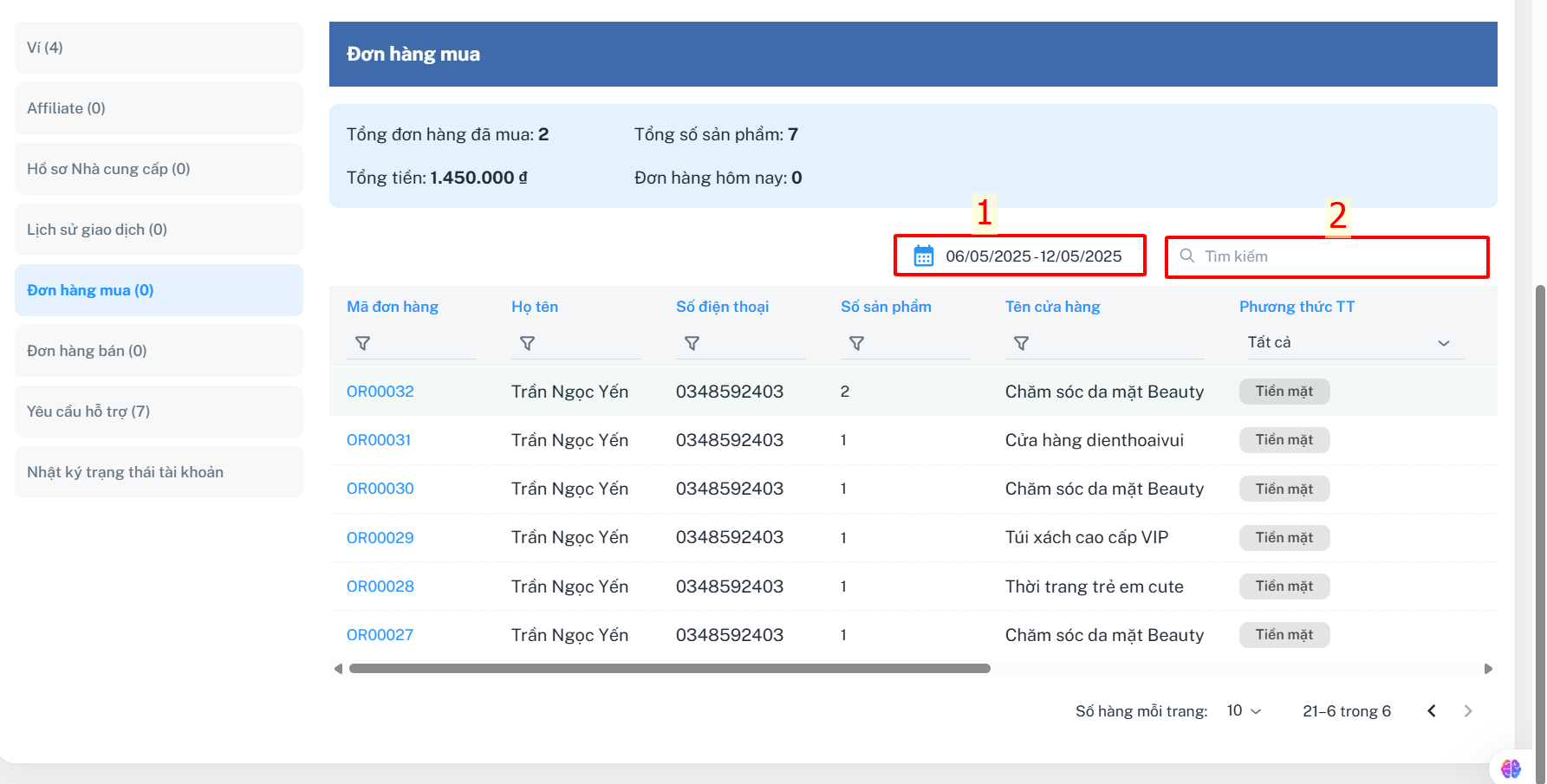Image resolution: width=1547 pixels, height=784 pixels.
Task: Click Tiền mặt badge in OR00032 row
Action: pyautogui.click(x=1284, y=392)
